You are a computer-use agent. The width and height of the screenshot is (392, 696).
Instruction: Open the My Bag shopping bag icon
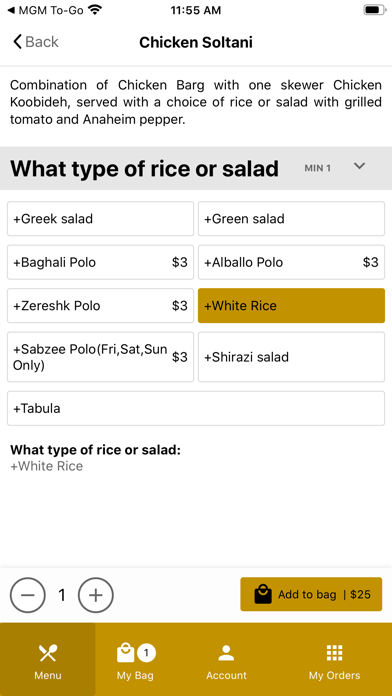125,653
